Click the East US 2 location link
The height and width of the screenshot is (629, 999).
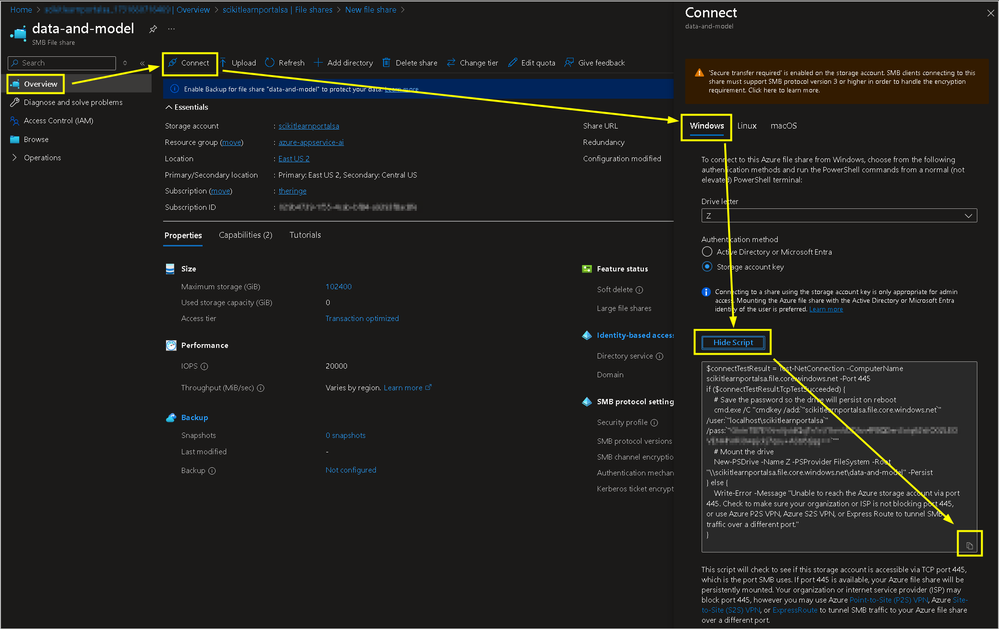point(294,159)
